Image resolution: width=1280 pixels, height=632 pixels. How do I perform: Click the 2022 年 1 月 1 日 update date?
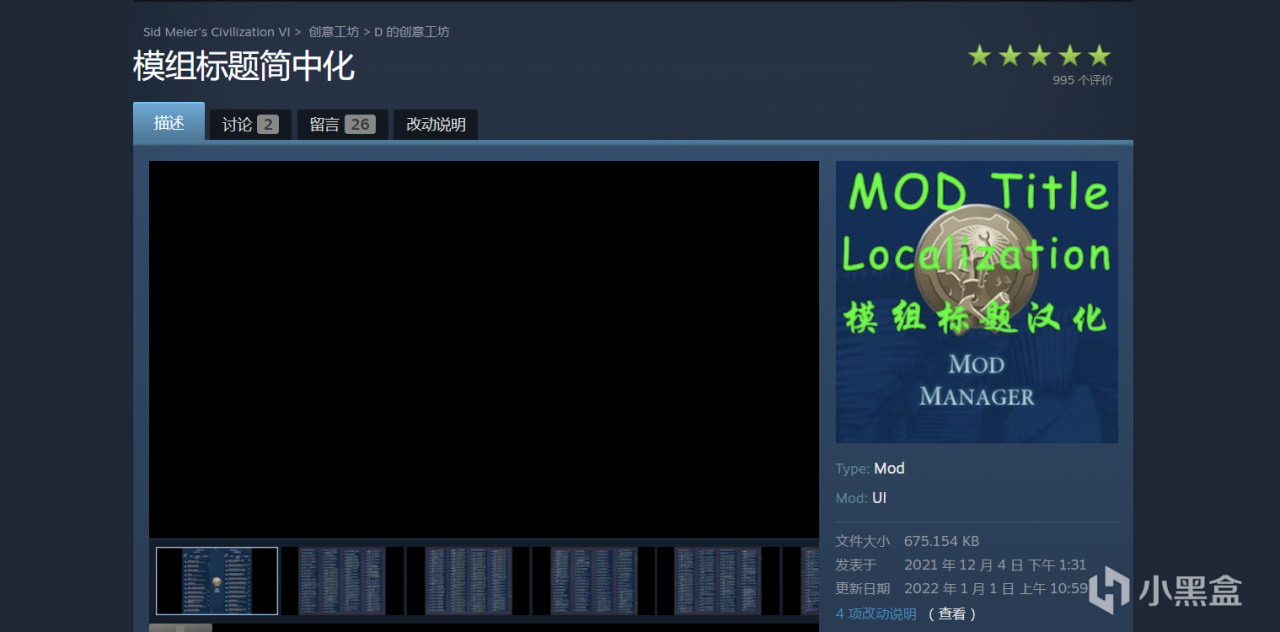click(996, 589)
